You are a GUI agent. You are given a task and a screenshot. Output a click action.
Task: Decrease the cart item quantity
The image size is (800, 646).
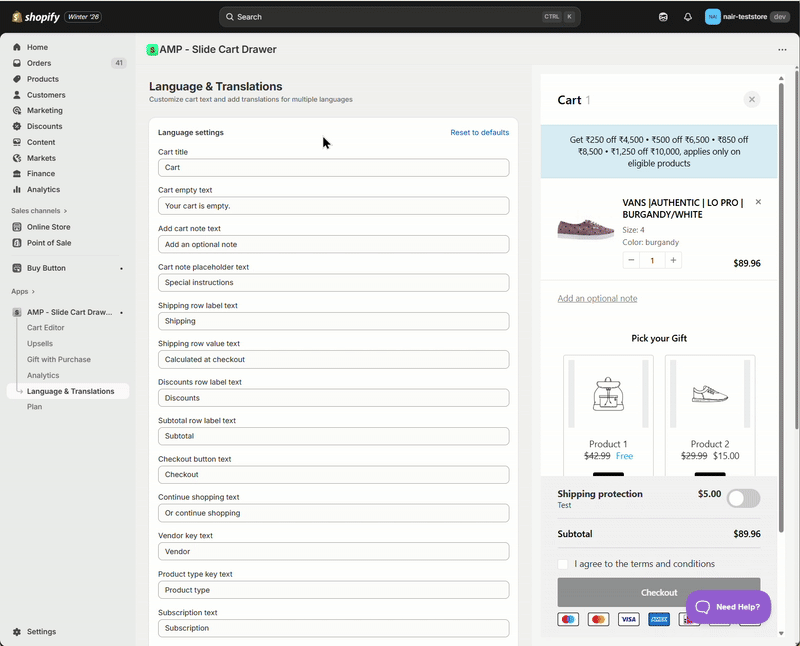[631, 260]
